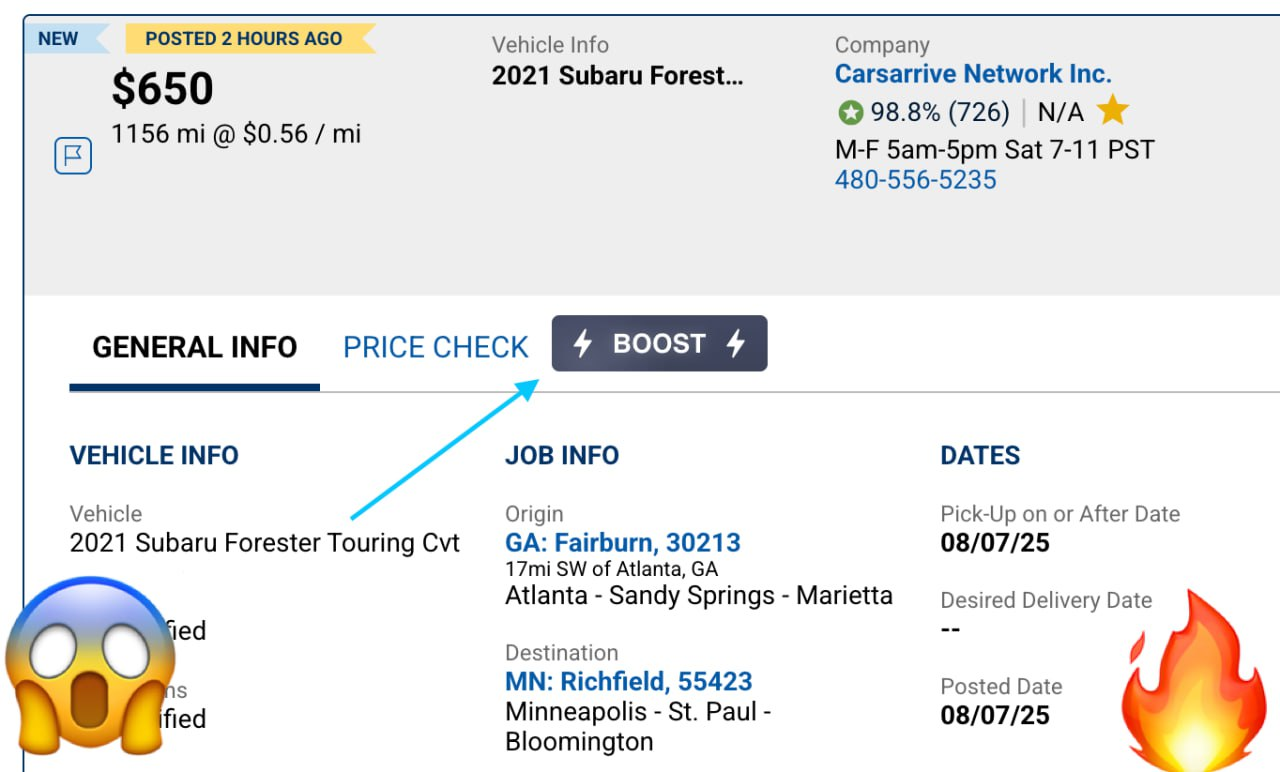The width and height of the screenshot is (1280, 772).
Task: Click the 98.8% (726) rating text
Action: coord(939,112)
